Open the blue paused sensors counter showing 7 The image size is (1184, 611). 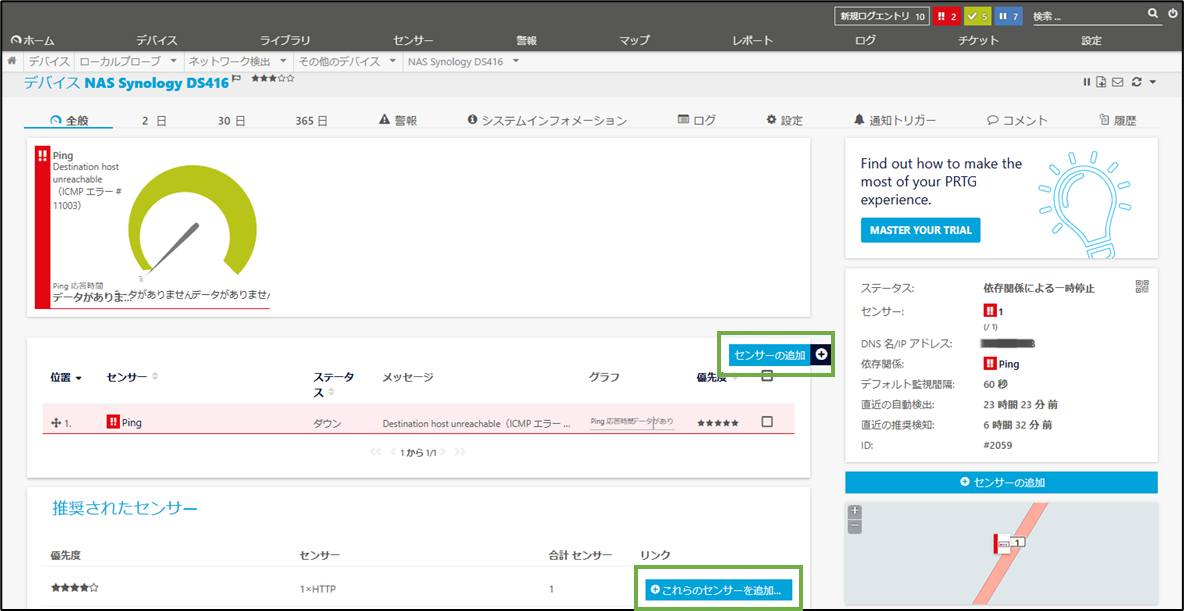tap(1009, 16)
